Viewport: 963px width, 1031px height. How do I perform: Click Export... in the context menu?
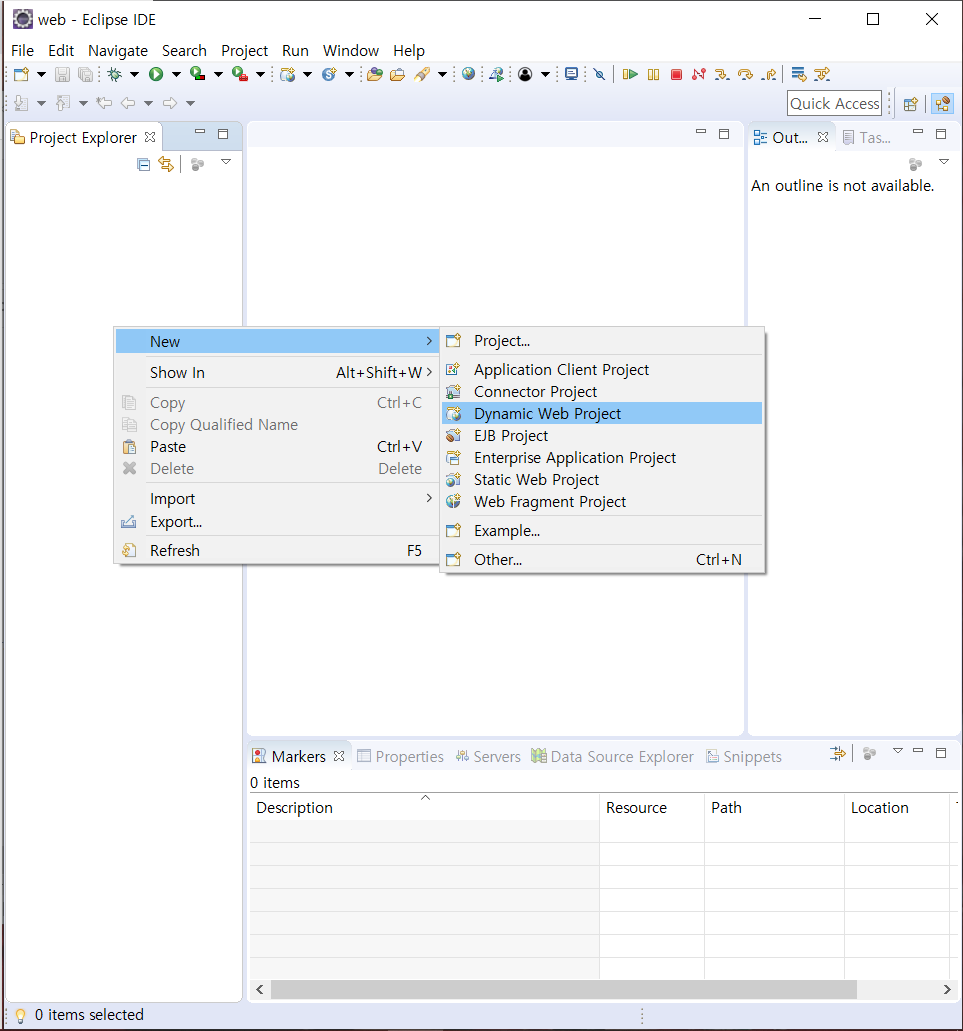coord(277,522)
